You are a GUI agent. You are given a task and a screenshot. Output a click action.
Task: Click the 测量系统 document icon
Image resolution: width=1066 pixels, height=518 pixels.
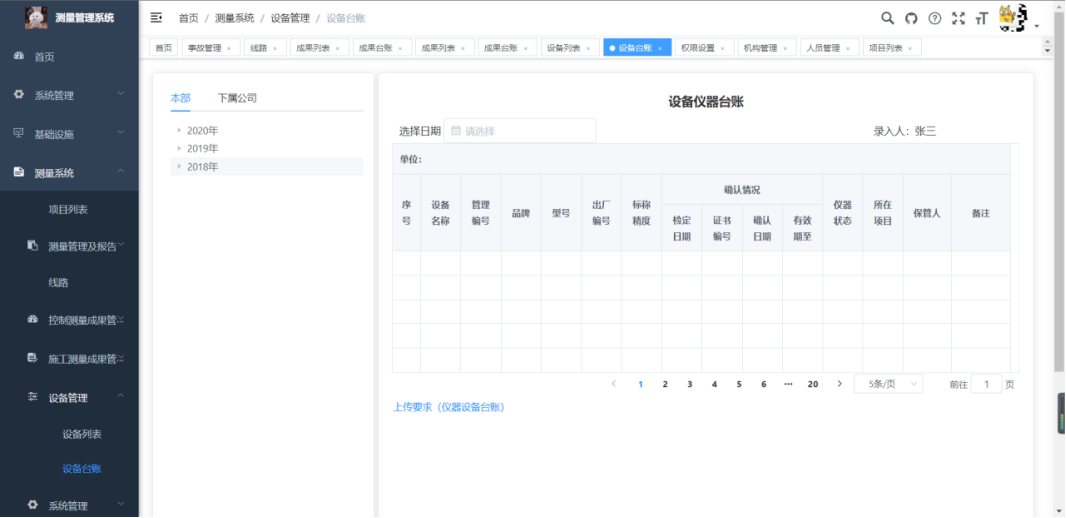click(x=19, y=173)
